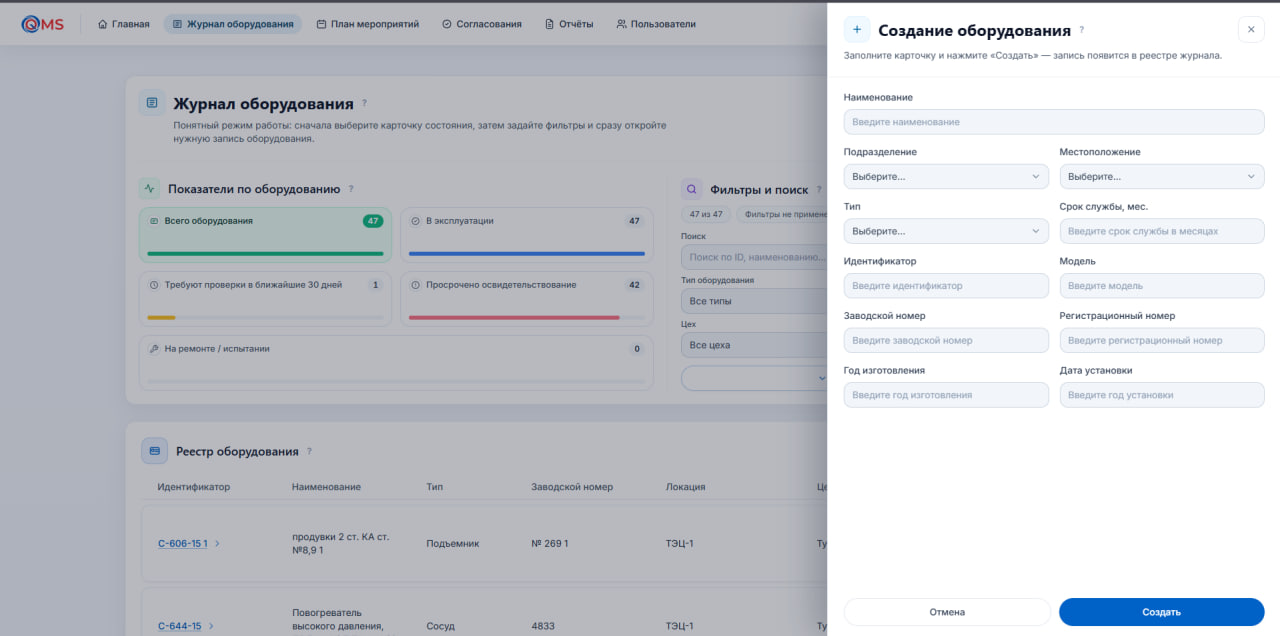1280x636 pixels.
Task: Click the Поиск search field
Action: tap(754, 257)
